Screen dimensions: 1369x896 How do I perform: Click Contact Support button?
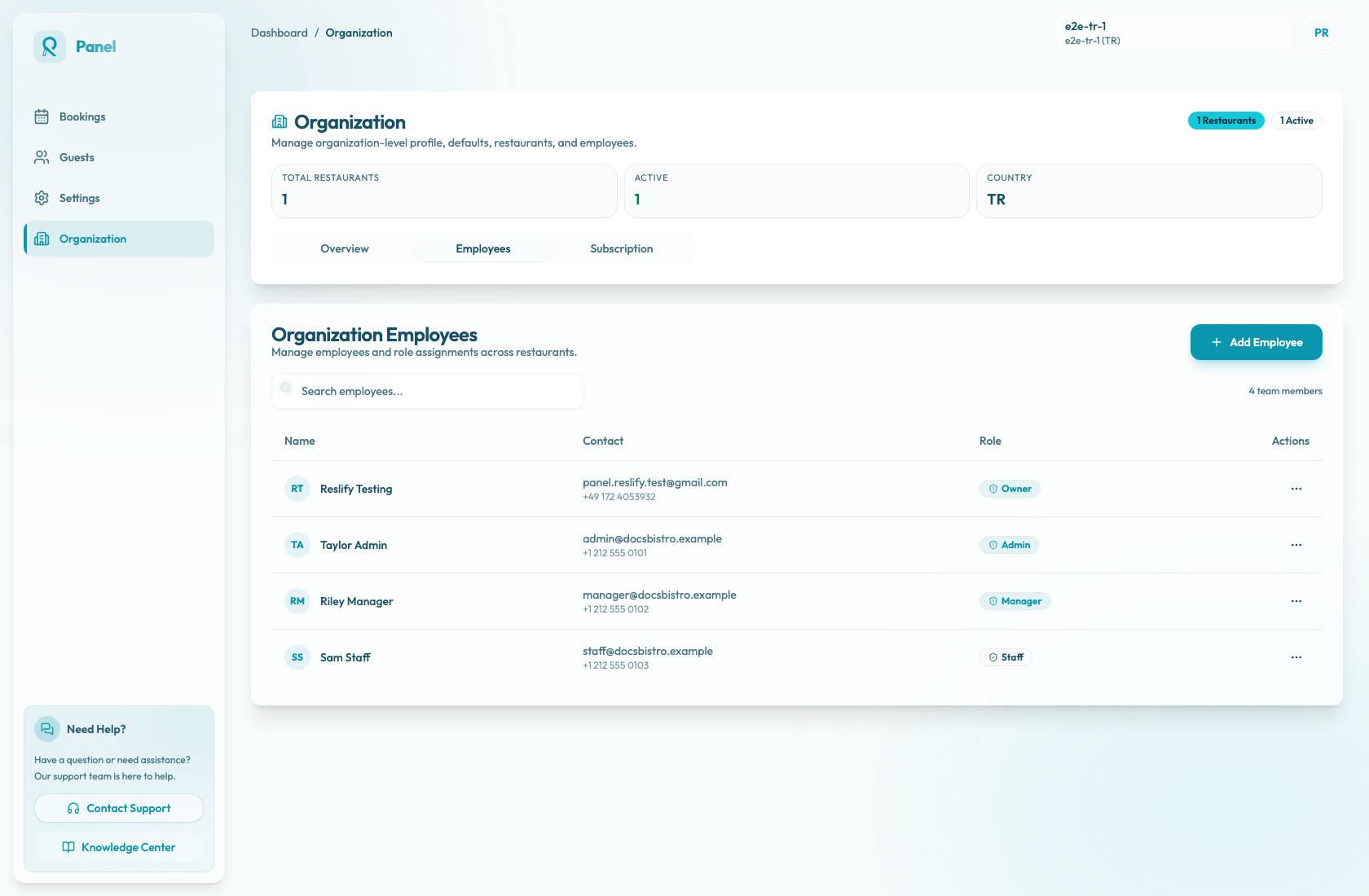pyautogui.click(x=119, y=808)
